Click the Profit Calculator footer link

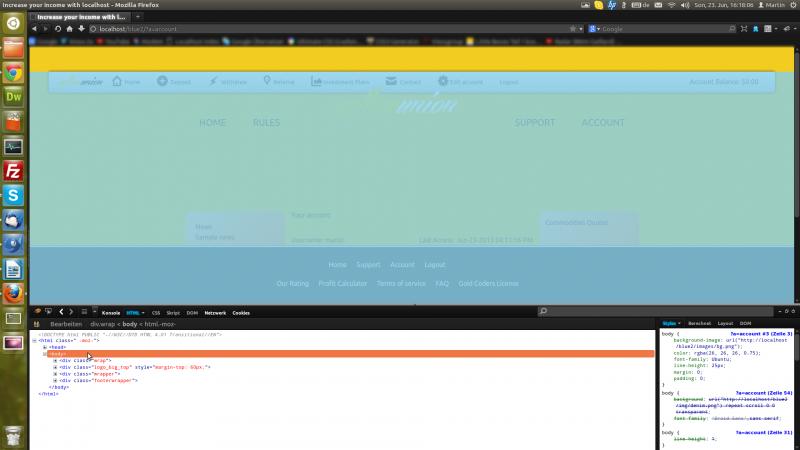(x=343, y=283)
